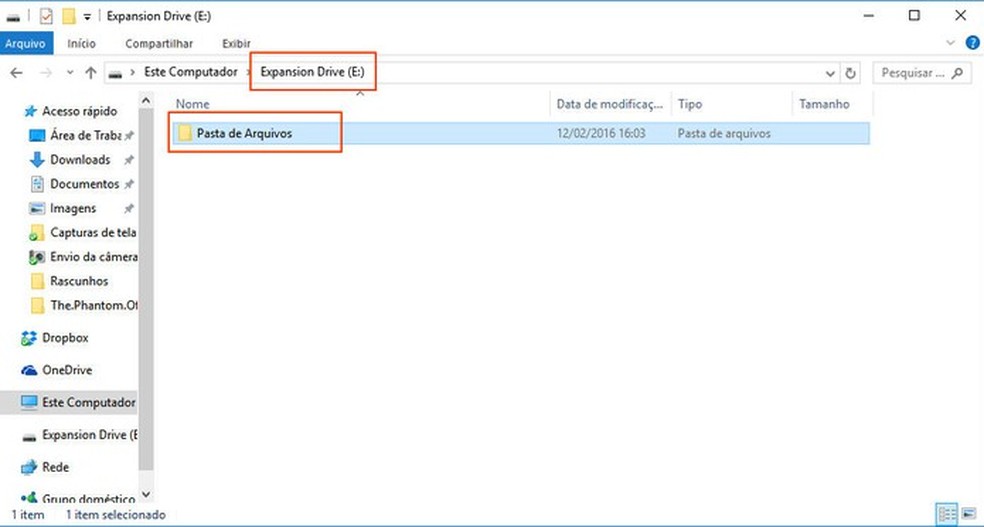Viewport: 984px width, 527px height.
Task: Click the navigation pane scrollbar thumb
Action: click(146, 289)
